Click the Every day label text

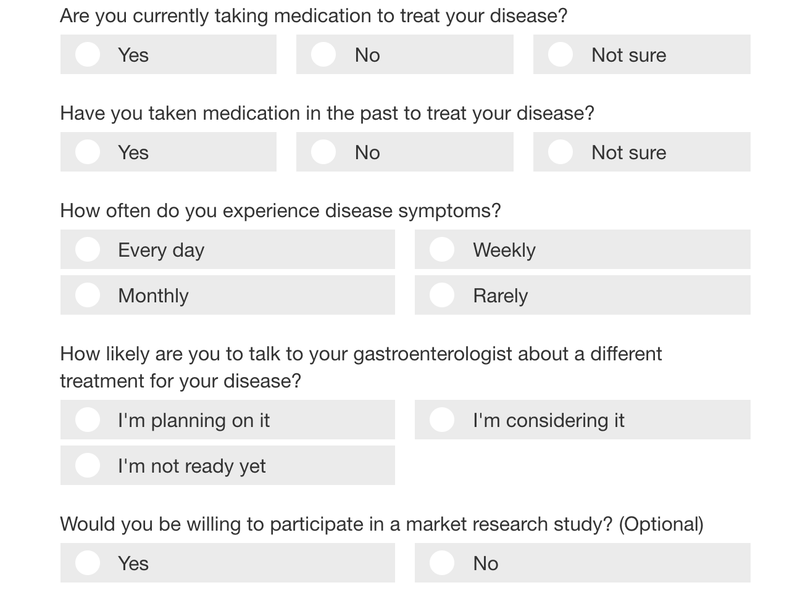161,250
